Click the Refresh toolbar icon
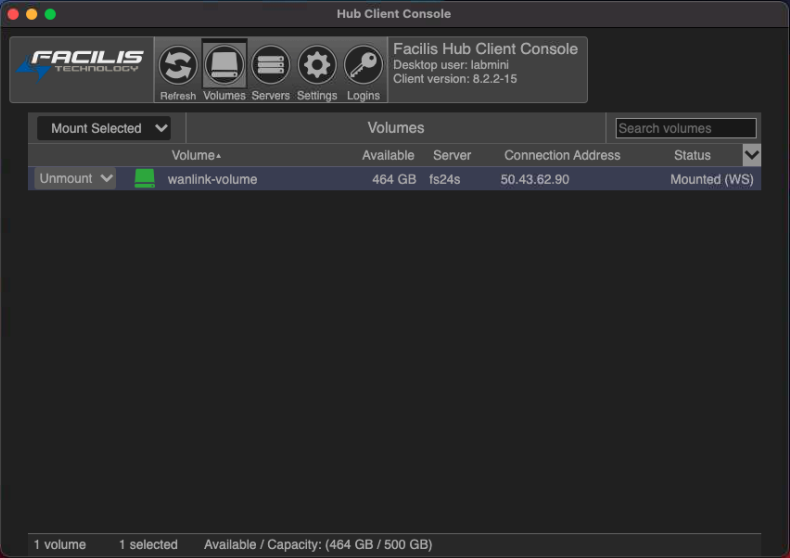Viewport: 790px width, 558px height. coord(178,65)
